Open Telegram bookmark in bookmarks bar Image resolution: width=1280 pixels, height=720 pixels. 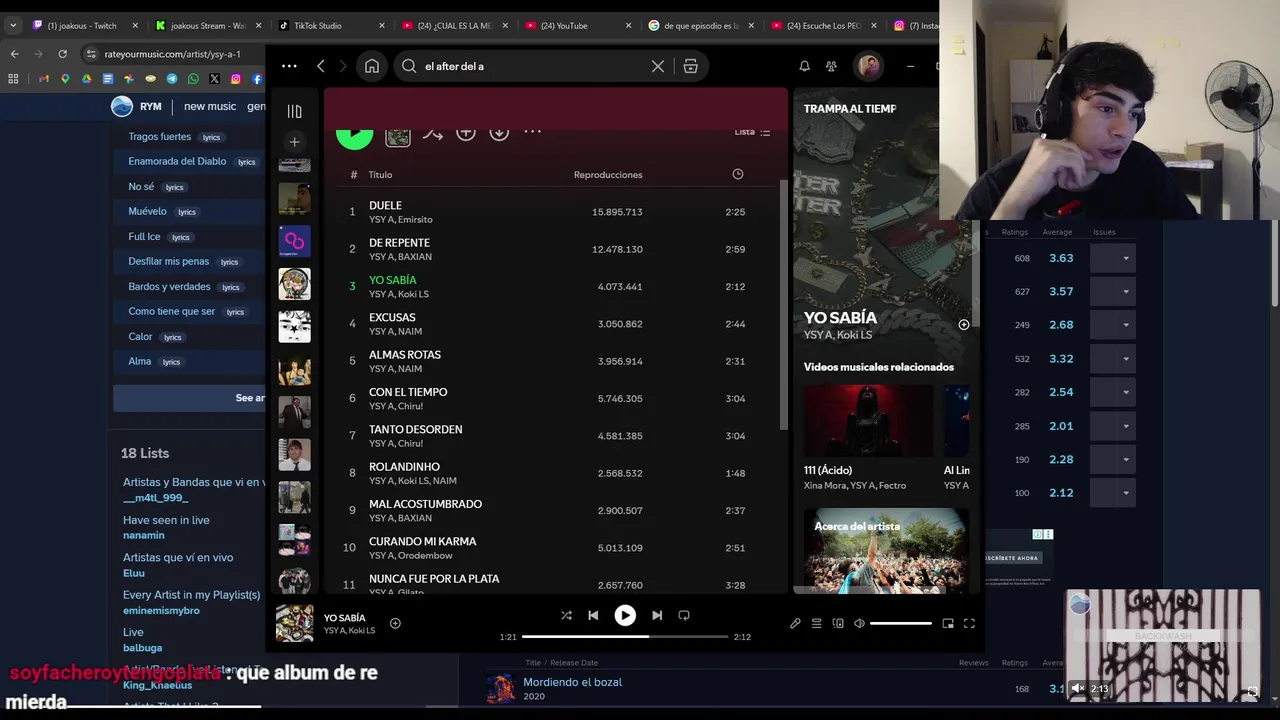click(x=172, y=78)
